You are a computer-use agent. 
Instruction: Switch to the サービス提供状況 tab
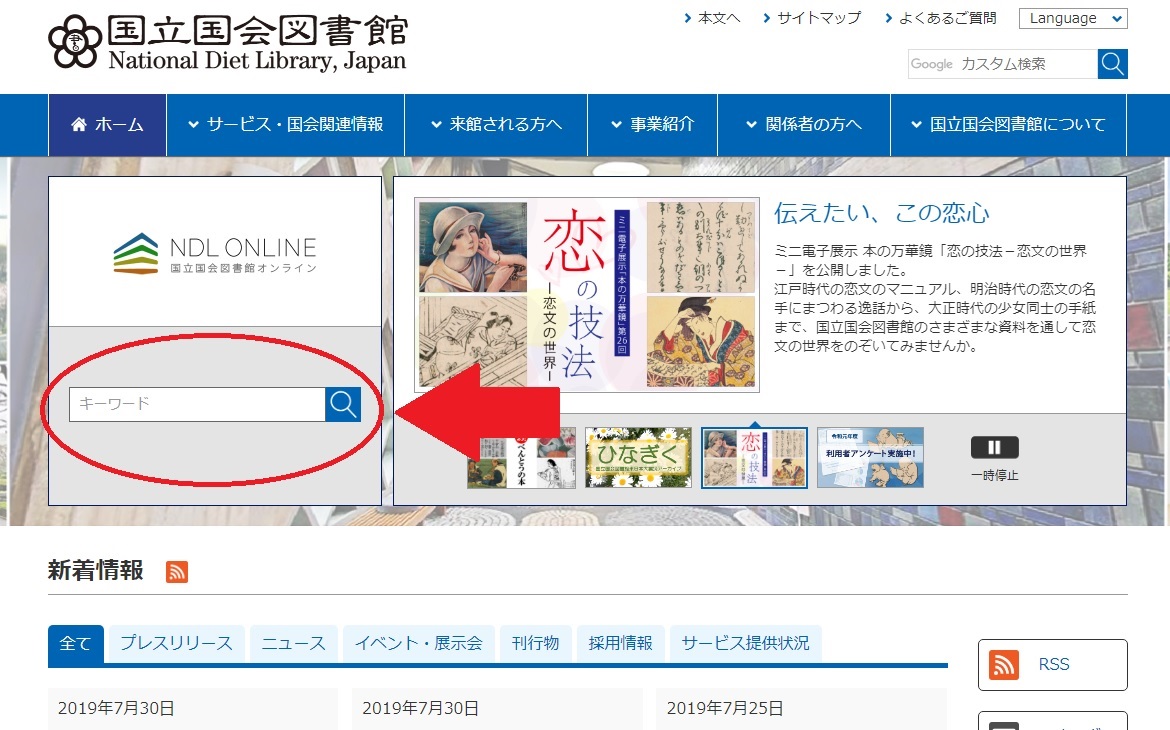tap(745, 643)
